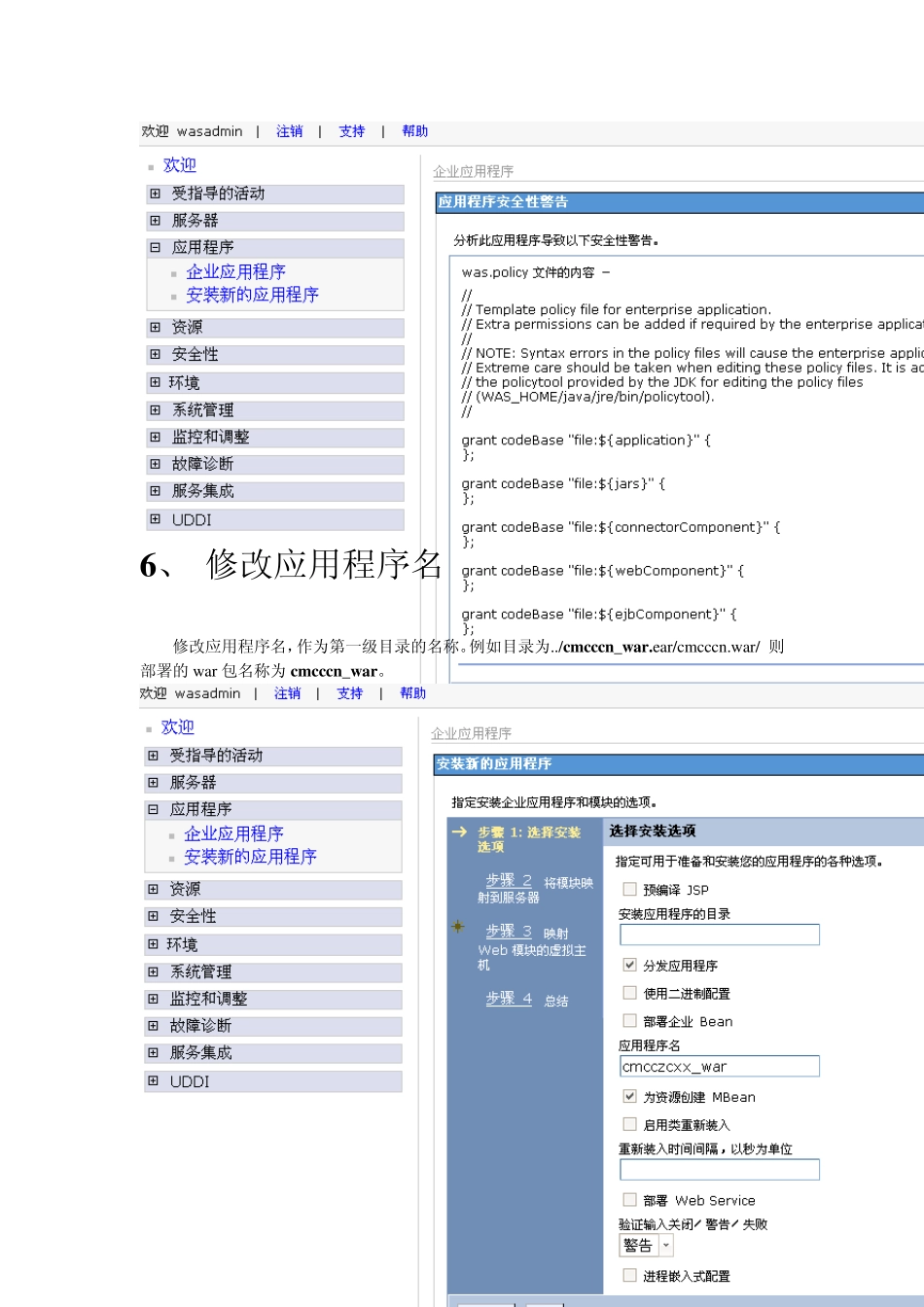The image size is (924, 1307).
Task: Go to 步骤 2 of the install wizard
Action: 509,880
